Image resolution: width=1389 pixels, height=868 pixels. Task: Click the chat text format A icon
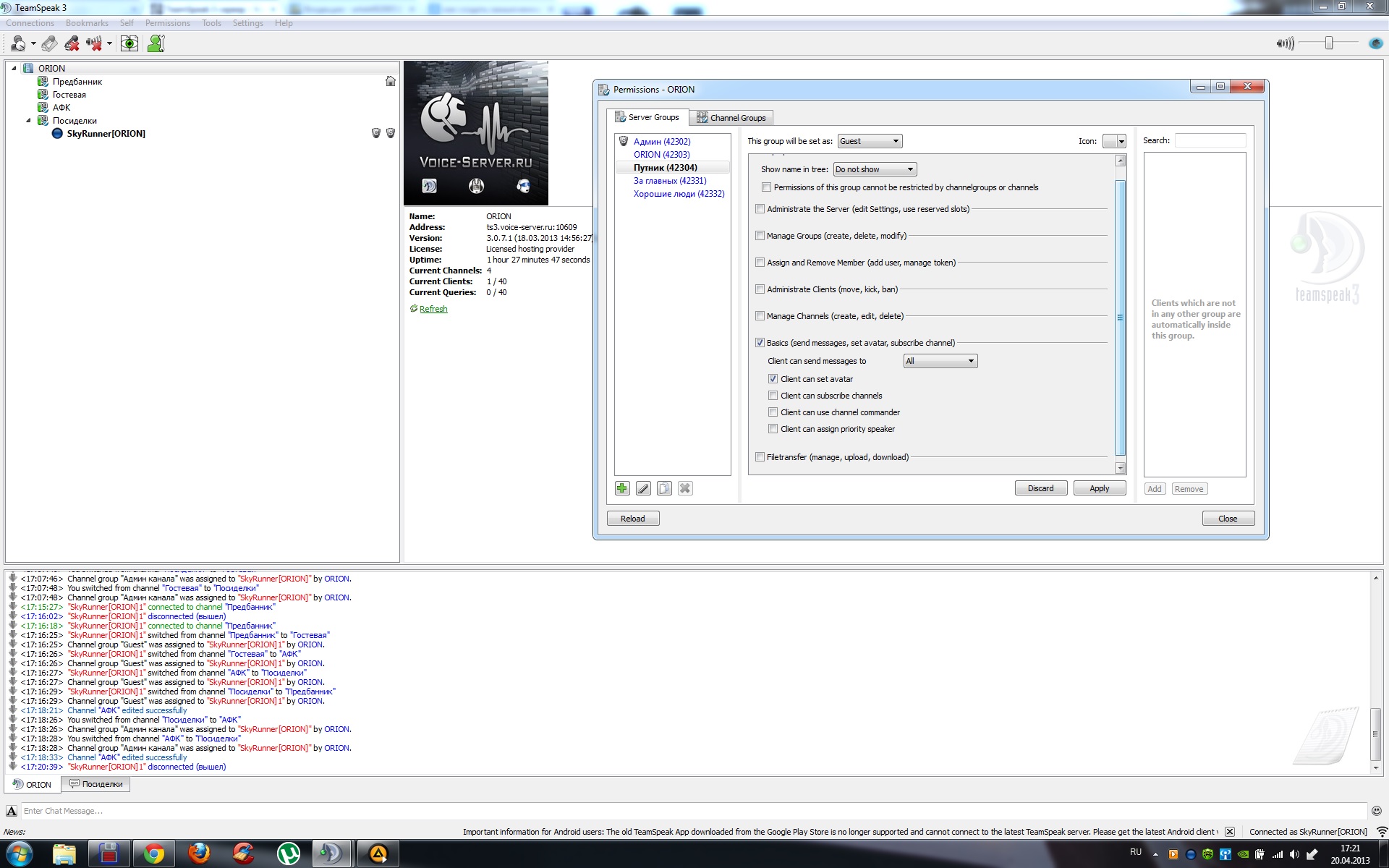[12, 811]
